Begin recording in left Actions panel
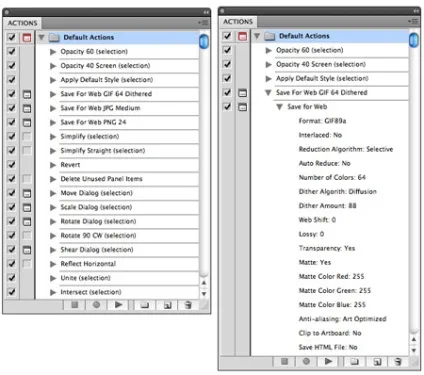Image resolution: width=424 pixels, height=375 pixels. (x=96, y=305)
